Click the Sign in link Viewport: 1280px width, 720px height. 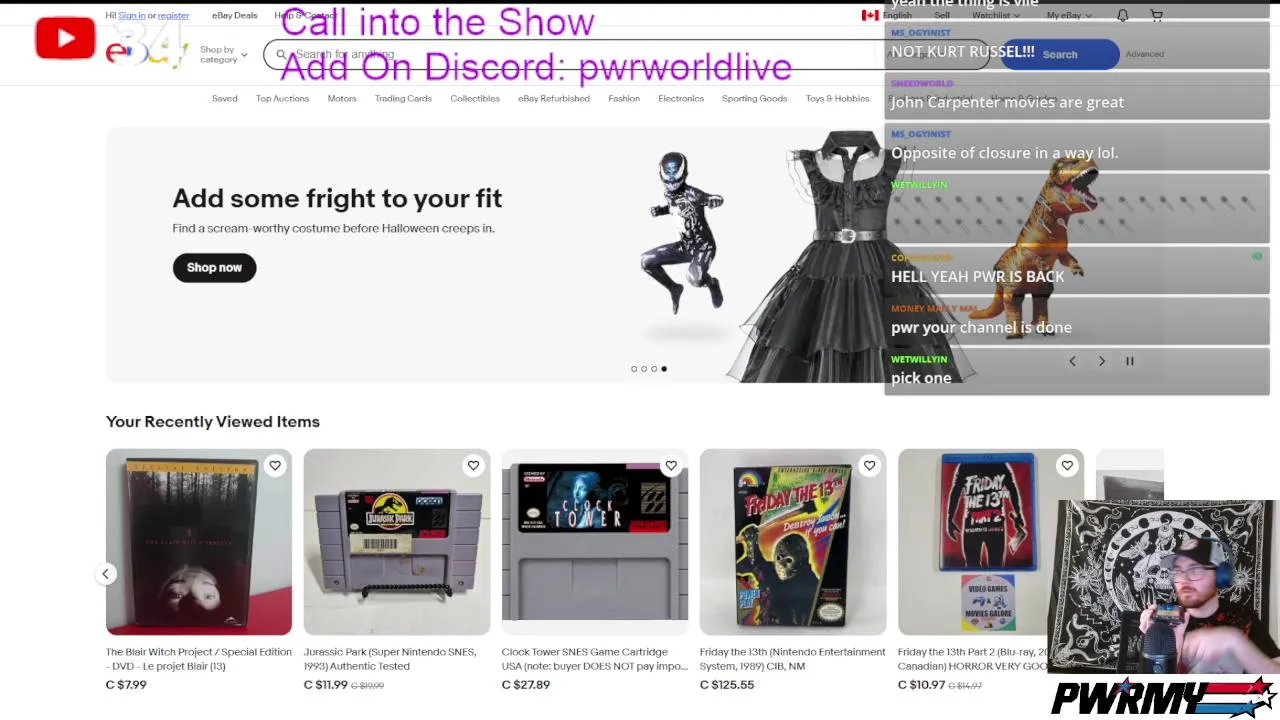132,15
